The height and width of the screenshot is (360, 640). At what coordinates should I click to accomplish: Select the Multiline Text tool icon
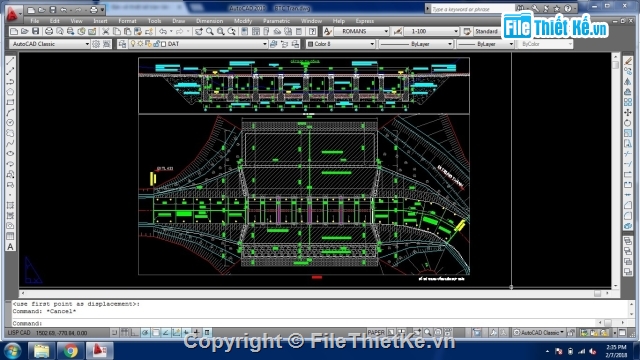tap(10, 247)
